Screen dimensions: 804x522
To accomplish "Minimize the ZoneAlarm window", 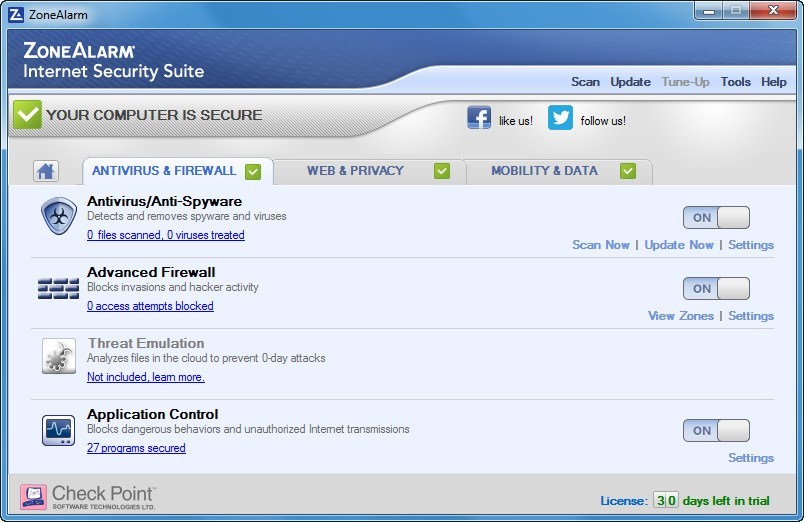I will (709, 11).
